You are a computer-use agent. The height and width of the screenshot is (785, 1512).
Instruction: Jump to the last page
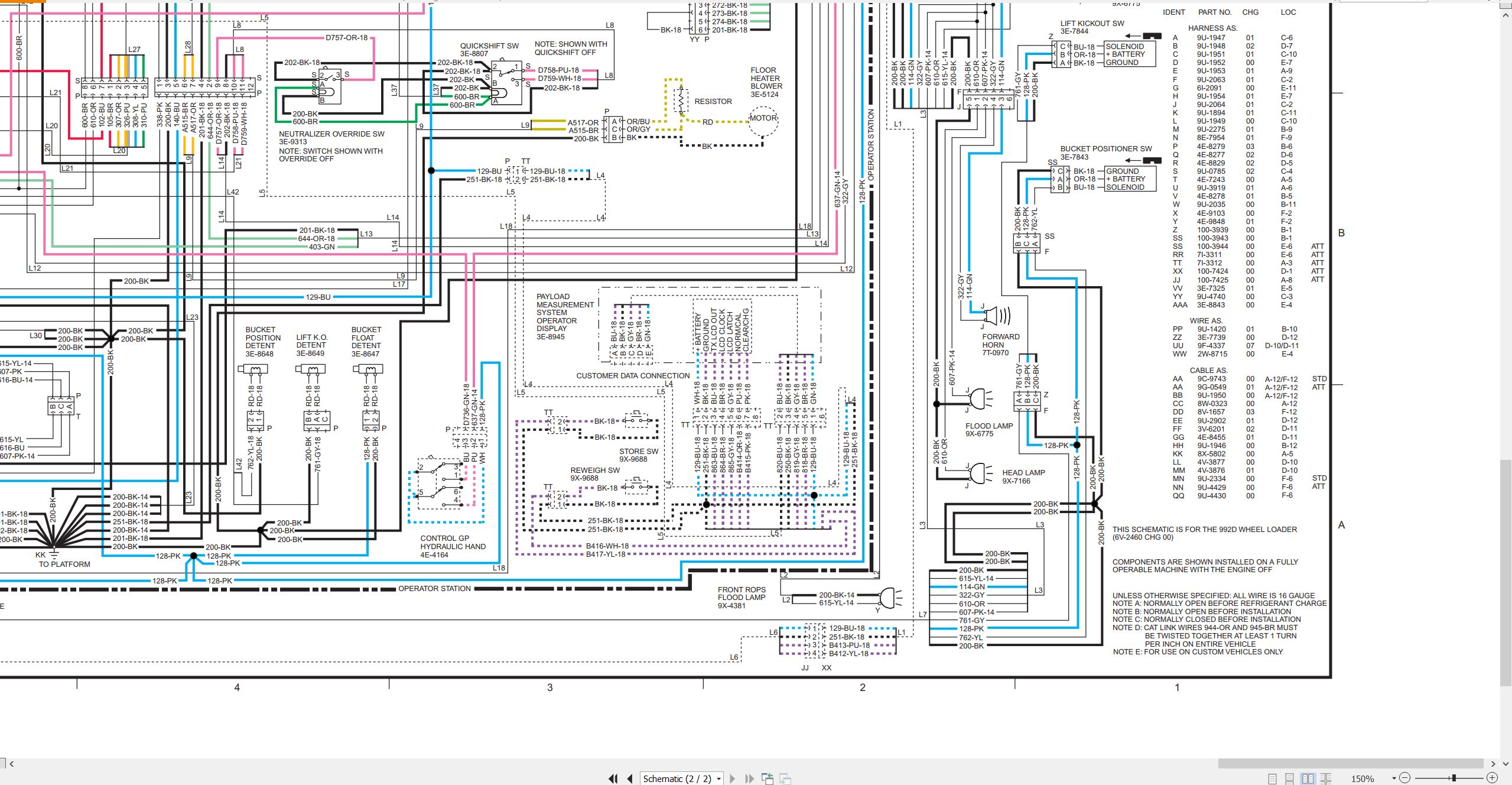(749, 778)
